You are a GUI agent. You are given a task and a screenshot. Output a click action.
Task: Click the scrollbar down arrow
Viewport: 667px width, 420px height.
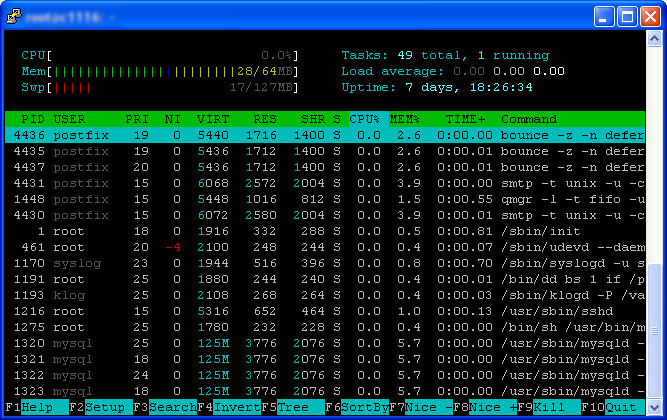[654, 407]
